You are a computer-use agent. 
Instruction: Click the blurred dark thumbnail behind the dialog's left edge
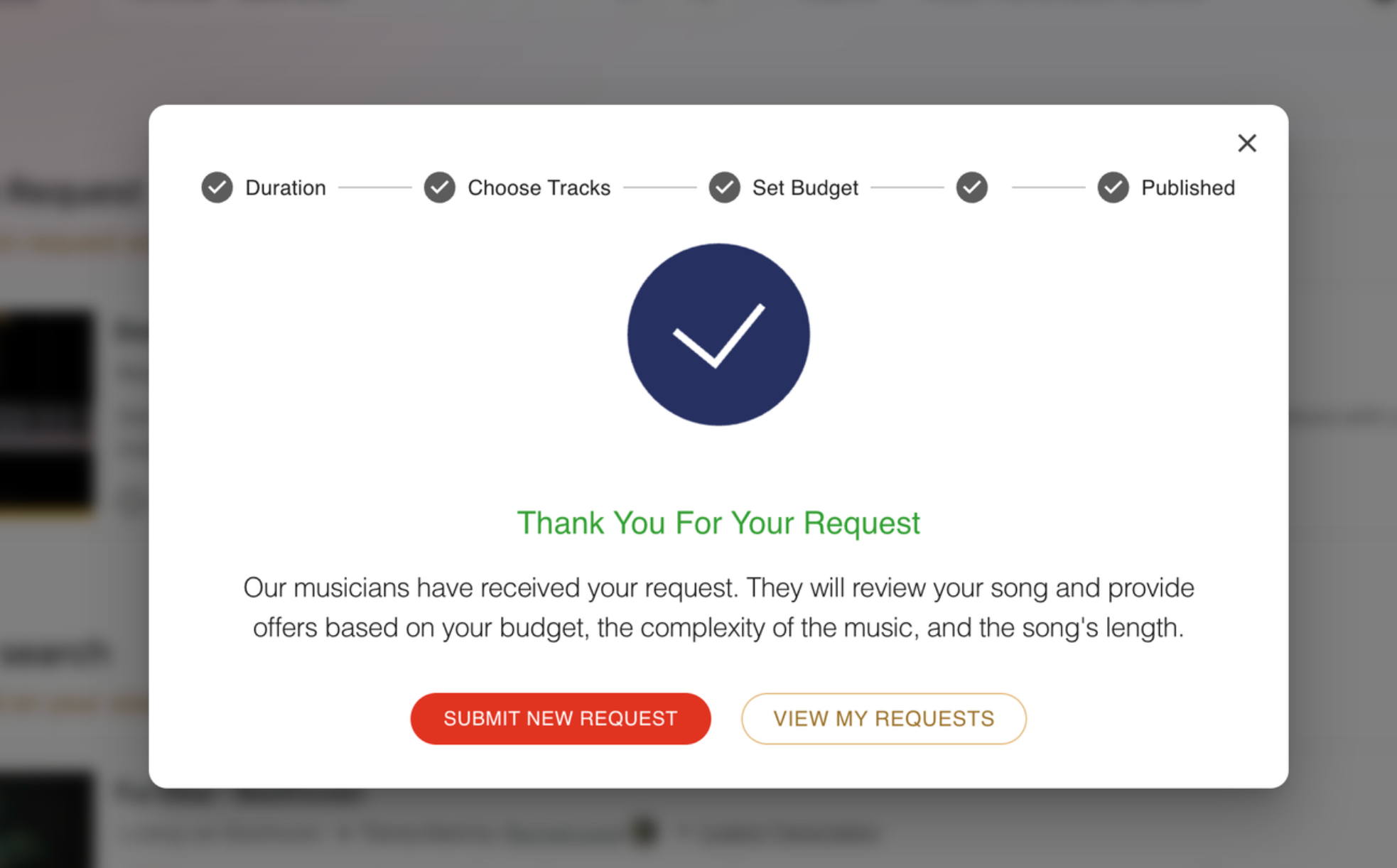46,411
